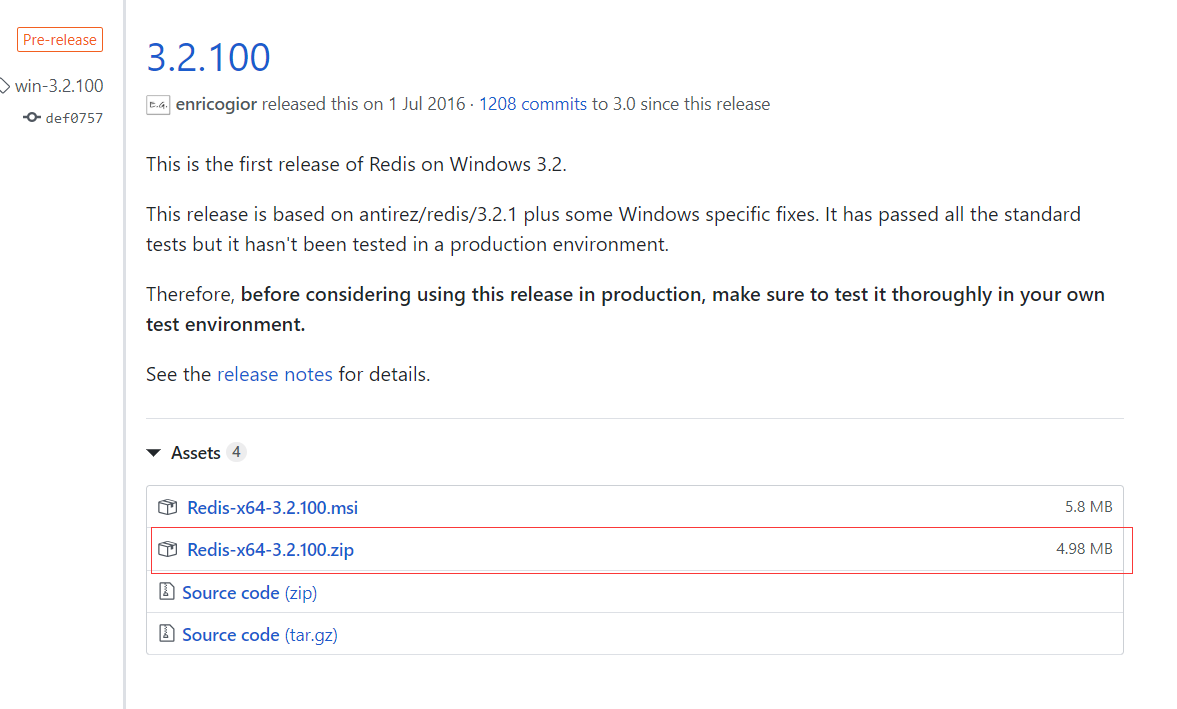Click the win-3.2.100 tag label
1177x709 pixels.
coord(60,86)
